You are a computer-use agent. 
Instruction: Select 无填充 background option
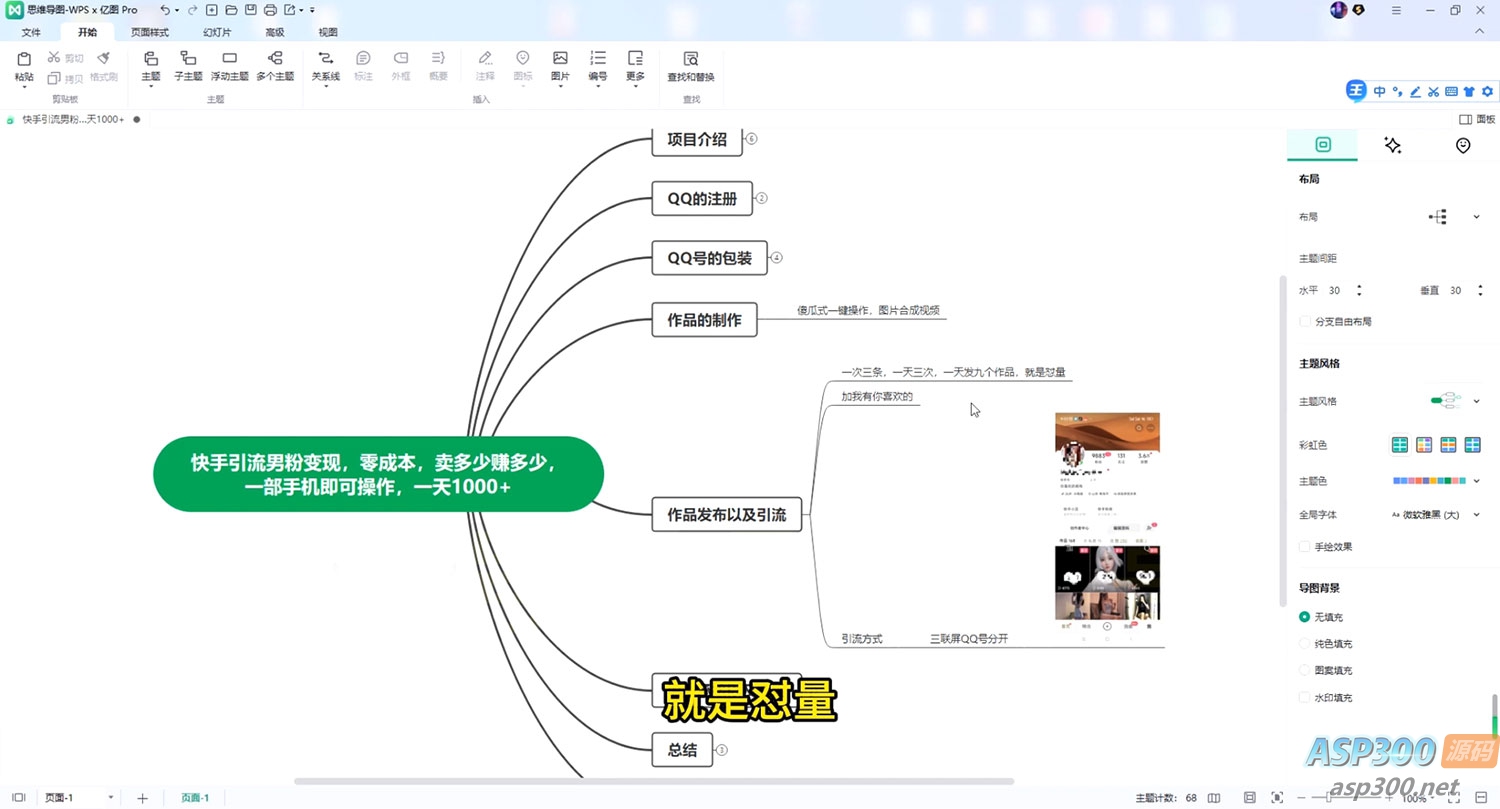pyautogui.click(x=1304, y=617)
